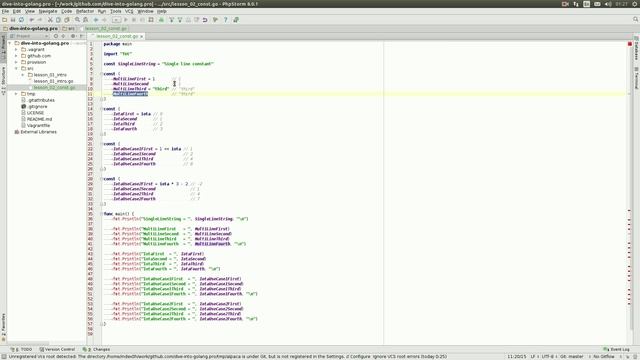Collapse the dive-into-golang.pro root node
The width and height of the screenshot is (640, 360).
[10, 43]
